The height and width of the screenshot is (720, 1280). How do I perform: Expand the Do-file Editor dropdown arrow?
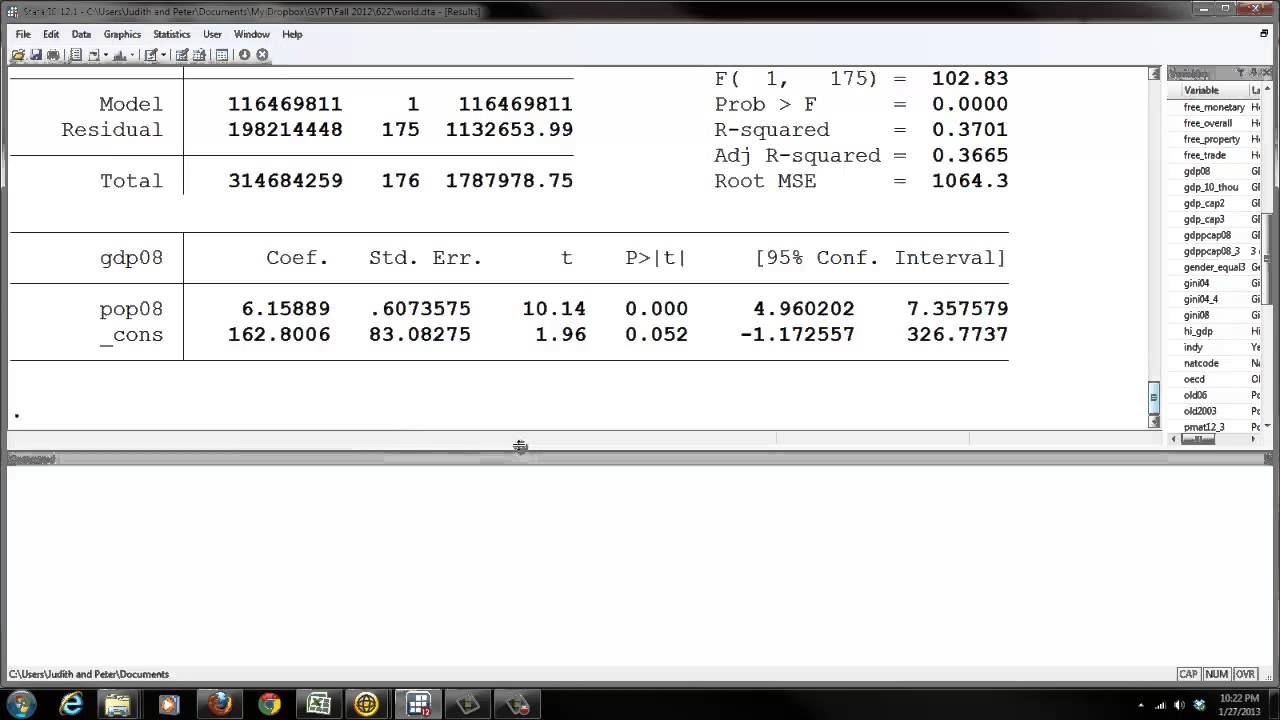click(162, 55)
